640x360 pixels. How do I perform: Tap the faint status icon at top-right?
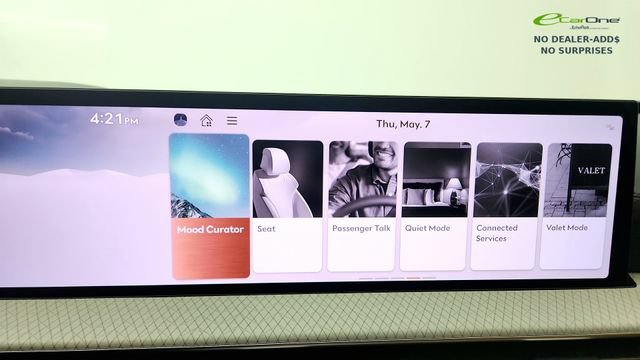pyautogui.click(x=610, y=127)
